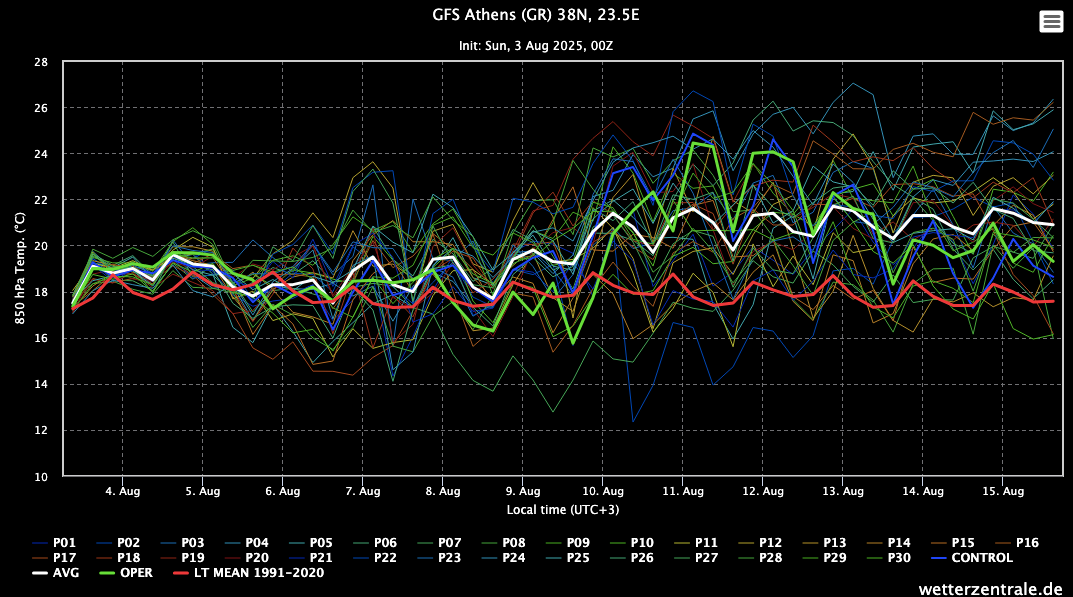Click the chart title GFS Athens
Image resolution: width=1073 pixels, height=597 pixels.
(x=536, y=16)
